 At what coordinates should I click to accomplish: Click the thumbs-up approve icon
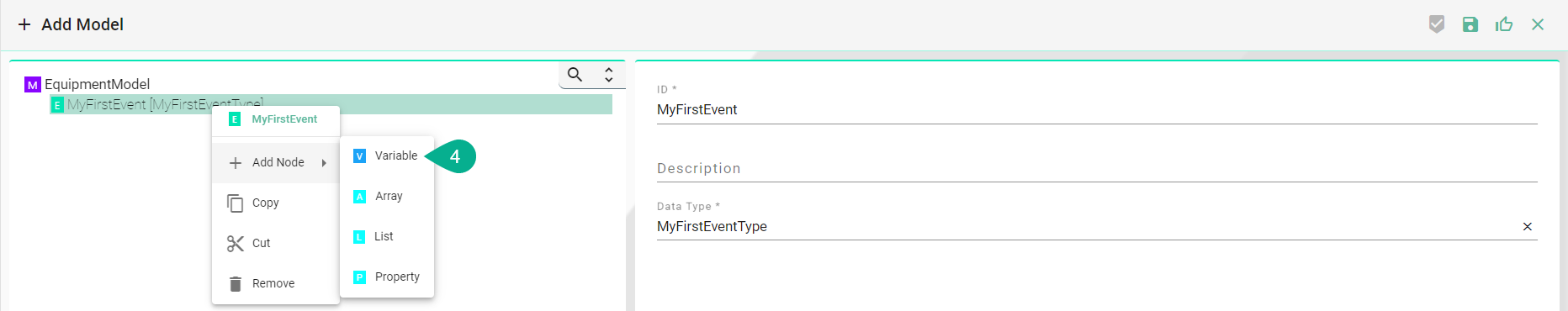pyautogui.click(x=1504, y=24)
